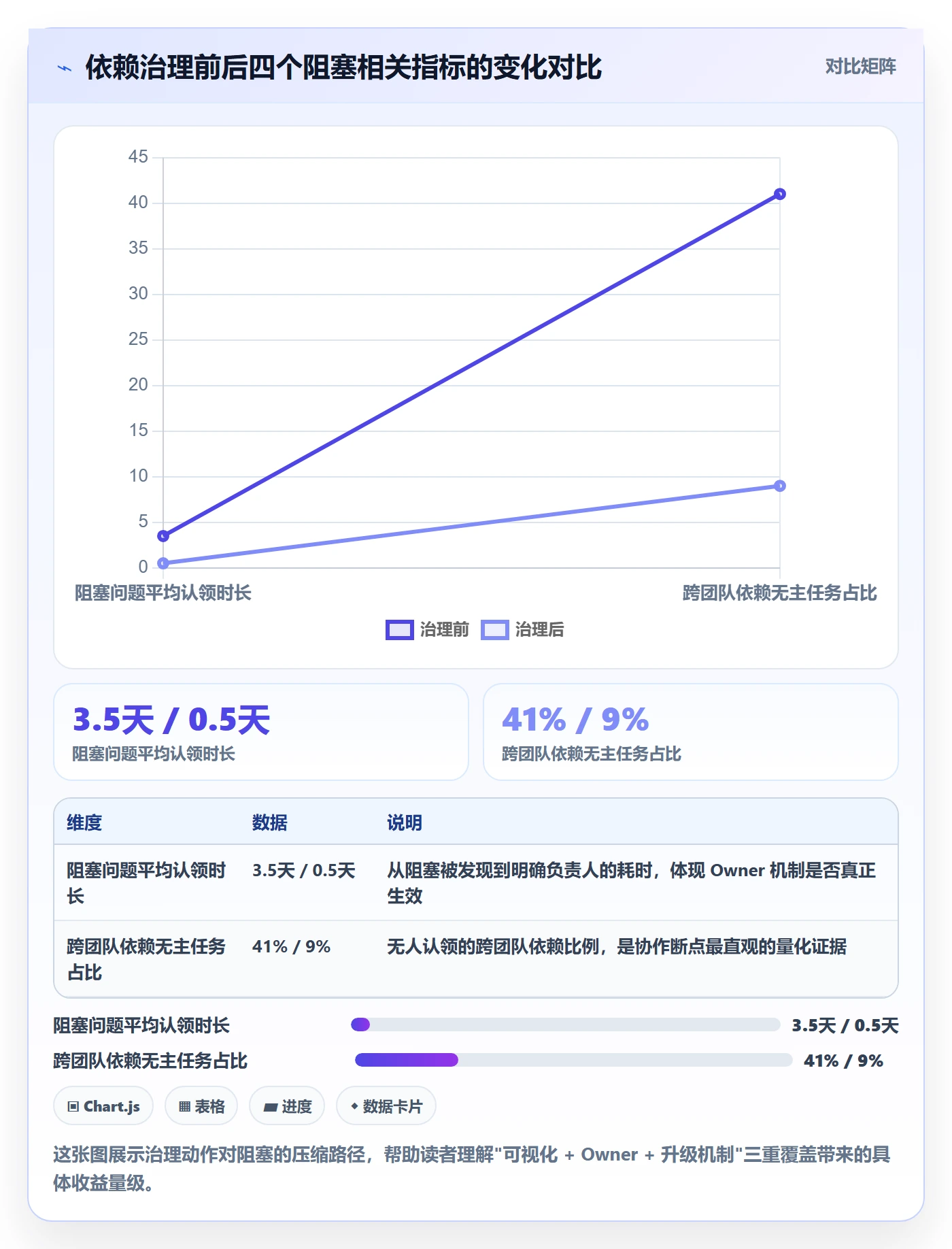Click the Chart.js tag chip
Image resolution: width=952 pixels, height=1249 pixels.
pyautogui.click(x=103, y=1106)
